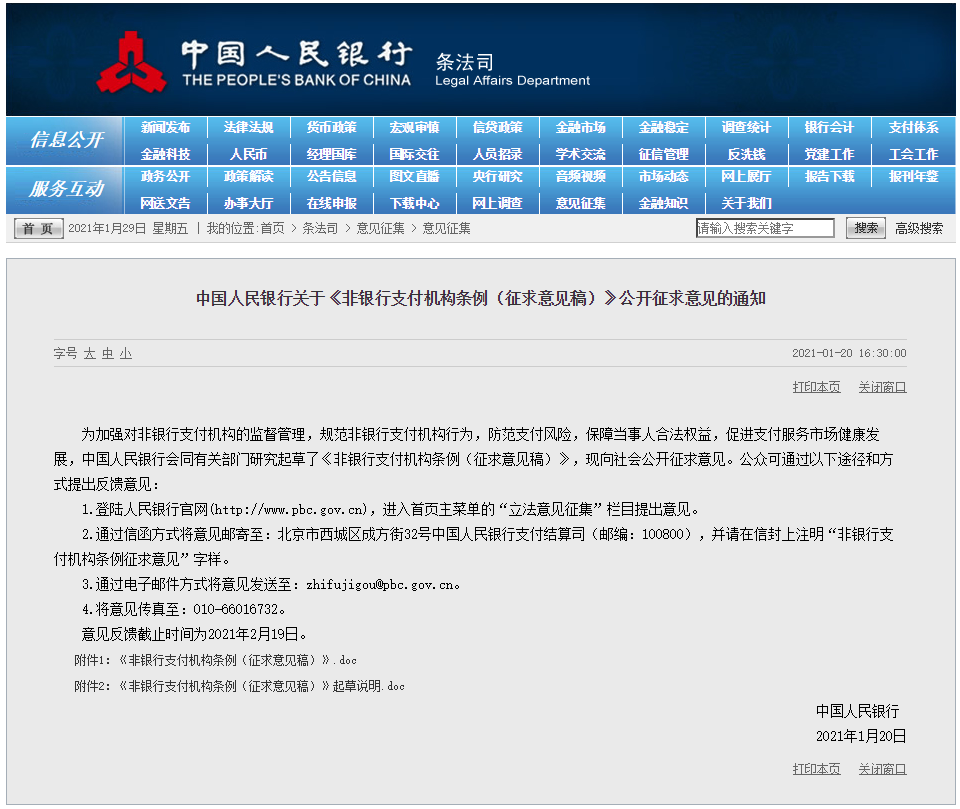Open 高级搜索 advanced search
This screenshot has width=960, height=809.
click(x=916, y=227)
